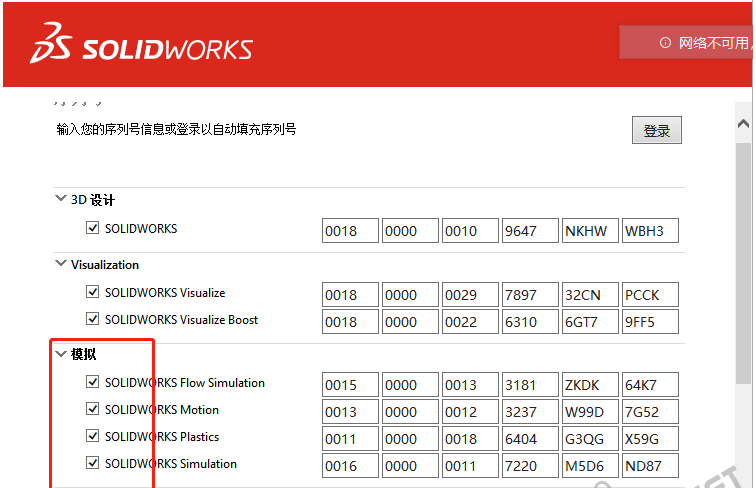Click Flow Simulation serial field ZKDK
756x488 pixels.
[590, 384]
